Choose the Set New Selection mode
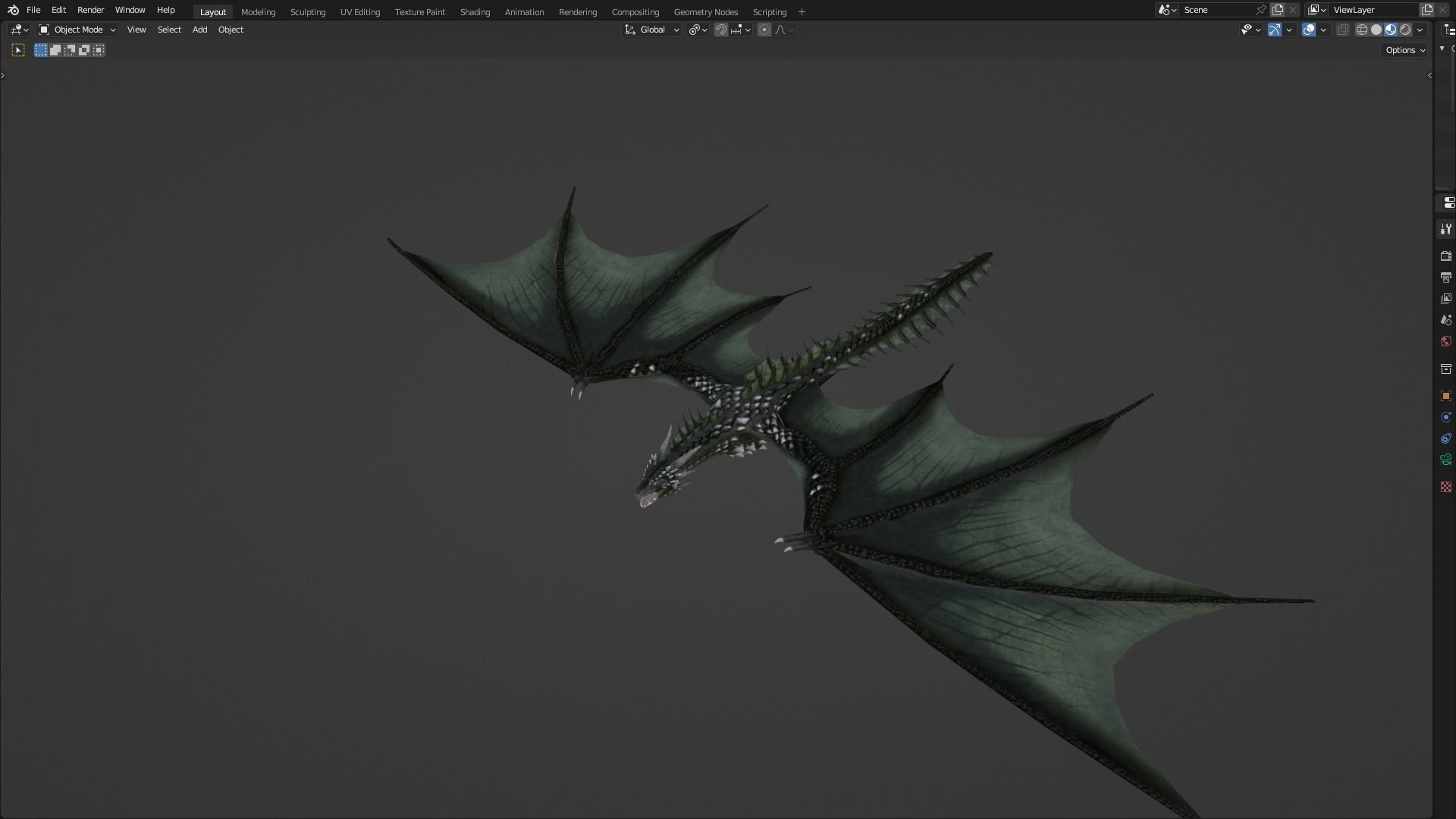The image size is (1456, 819). pyautogui.click(x=41, y=50)
